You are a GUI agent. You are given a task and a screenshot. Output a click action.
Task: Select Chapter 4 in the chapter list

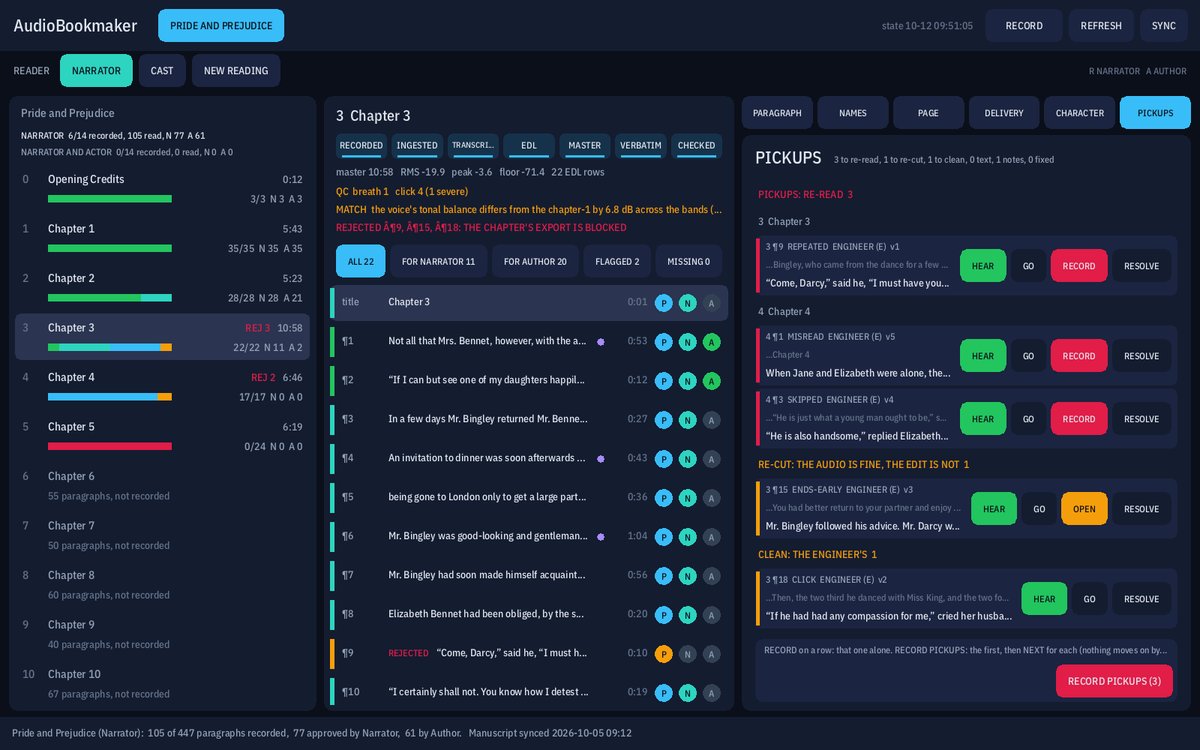tap(163, 387)
